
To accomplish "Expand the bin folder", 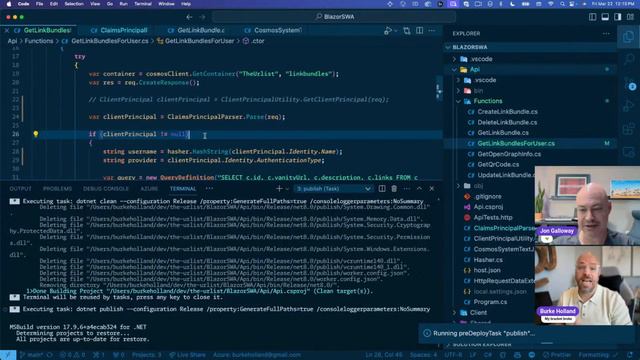I will 458,91.
